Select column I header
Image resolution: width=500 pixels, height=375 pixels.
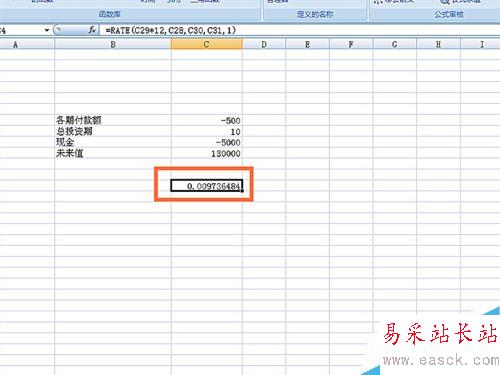(481, 44)
